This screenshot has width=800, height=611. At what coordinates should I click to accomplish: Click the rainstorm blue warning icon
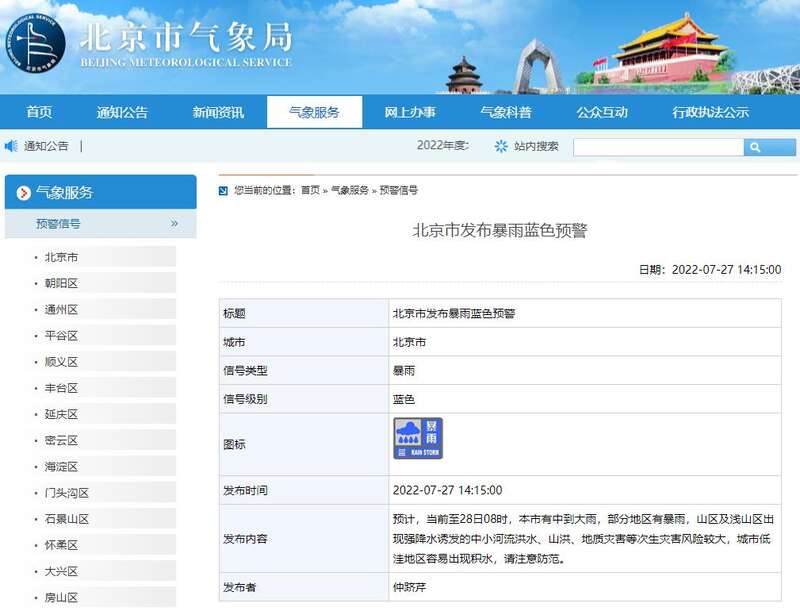[x=417, y=439]
